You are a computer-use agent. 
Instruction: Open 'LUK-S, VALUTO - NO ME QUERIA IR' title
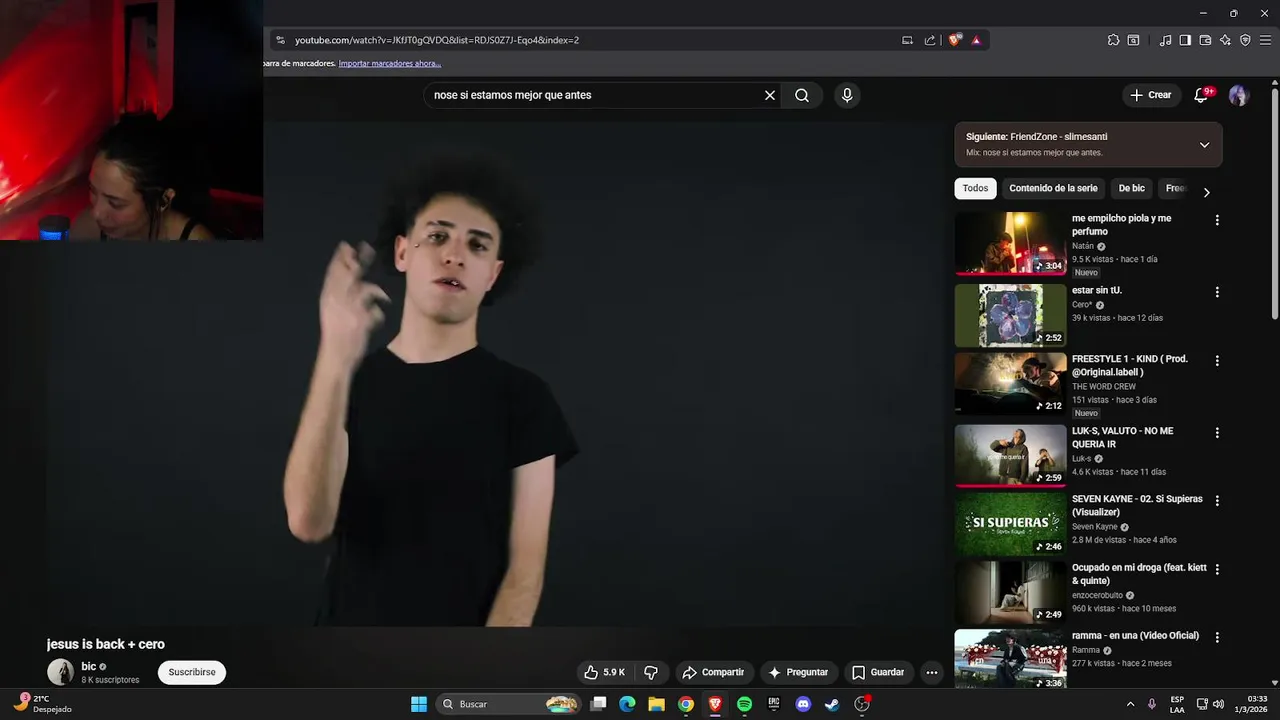1122,437
